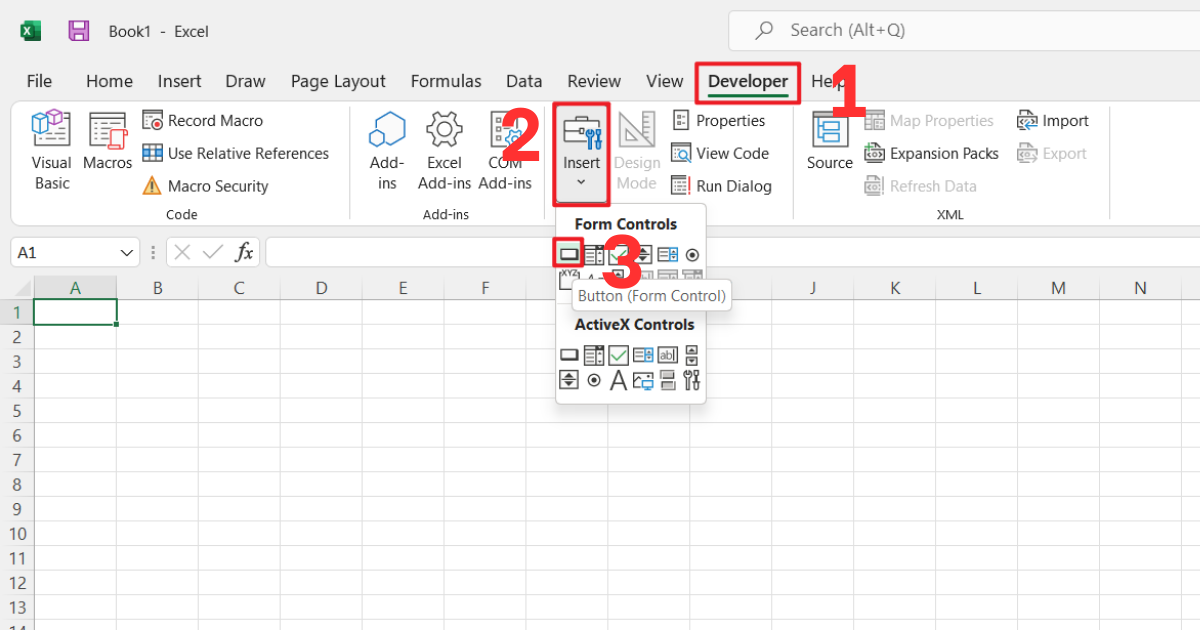Switch to the Formulas tab
The height and width of the screenshot is (630, 1200).
446,82
